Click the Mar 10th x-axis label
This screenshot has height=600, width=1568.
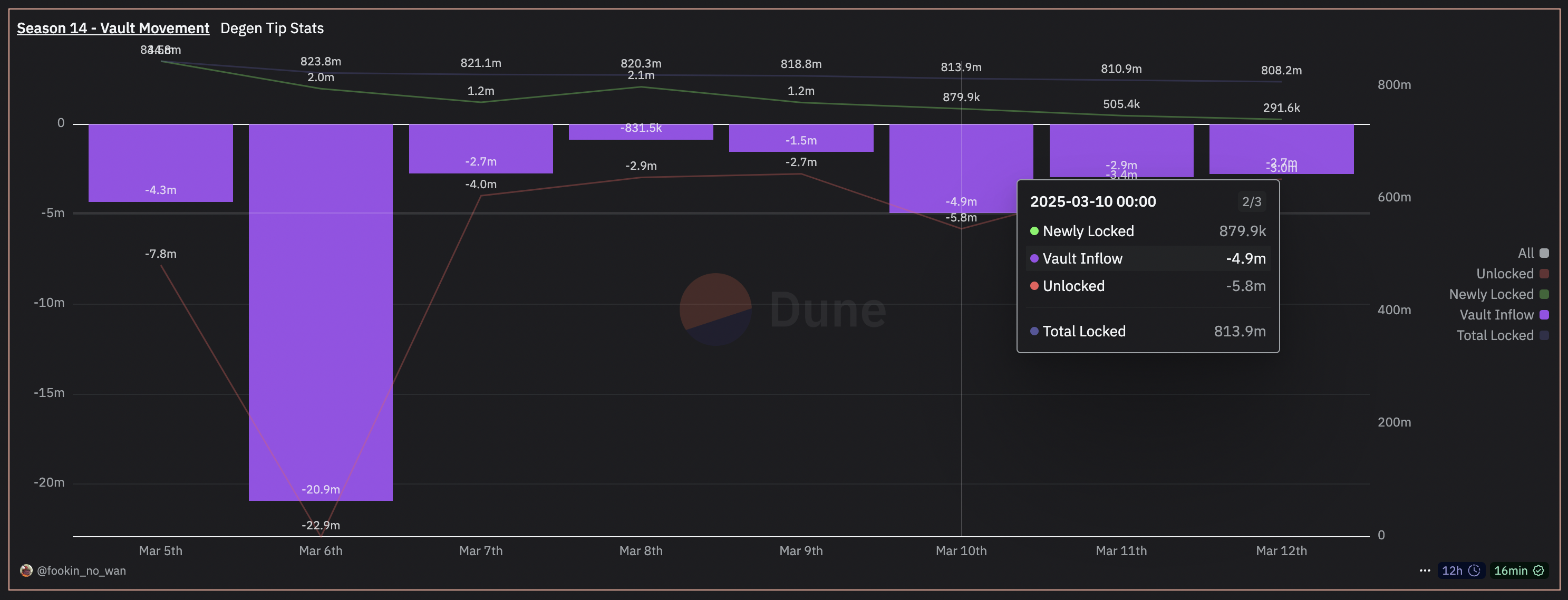tap(961, 551)
